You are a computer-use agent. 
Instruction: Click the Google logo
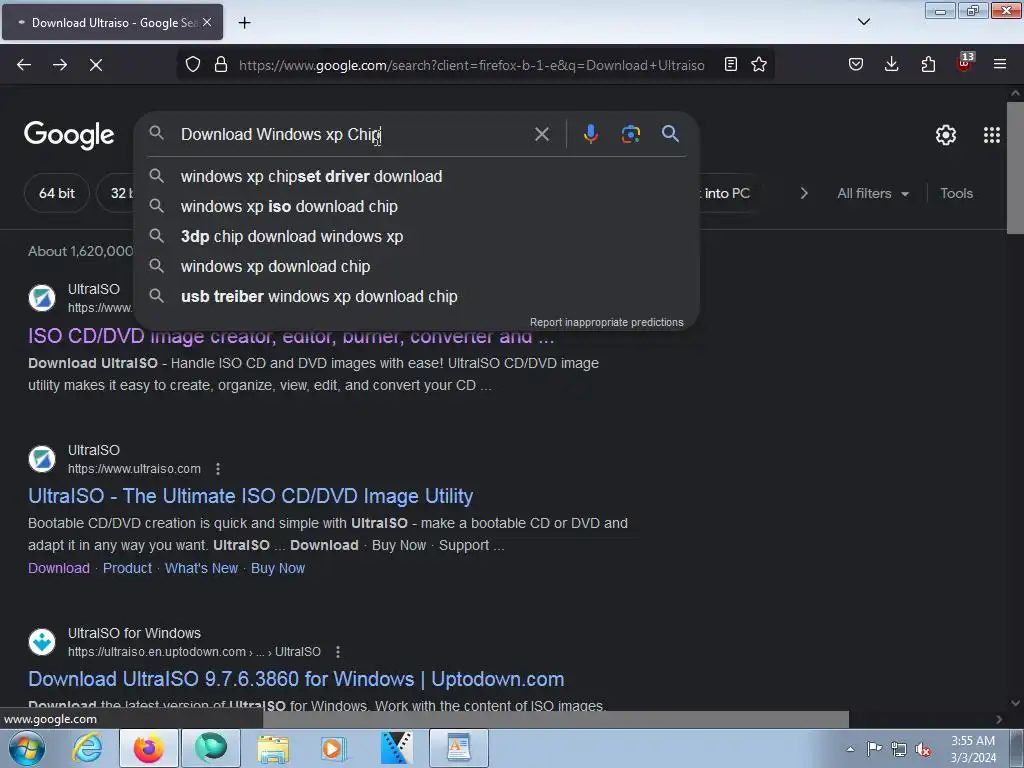[69, 135]
